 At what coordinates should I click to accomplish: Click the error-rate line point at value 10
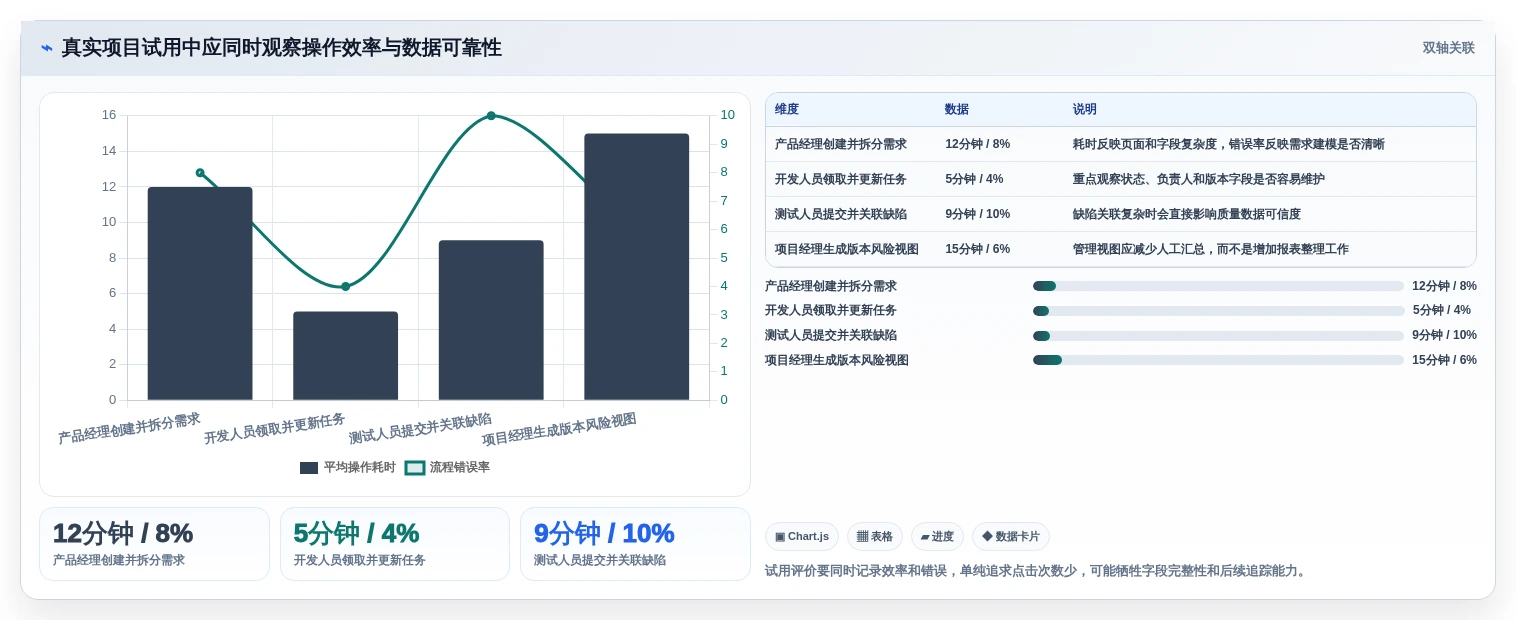(491, 116)
